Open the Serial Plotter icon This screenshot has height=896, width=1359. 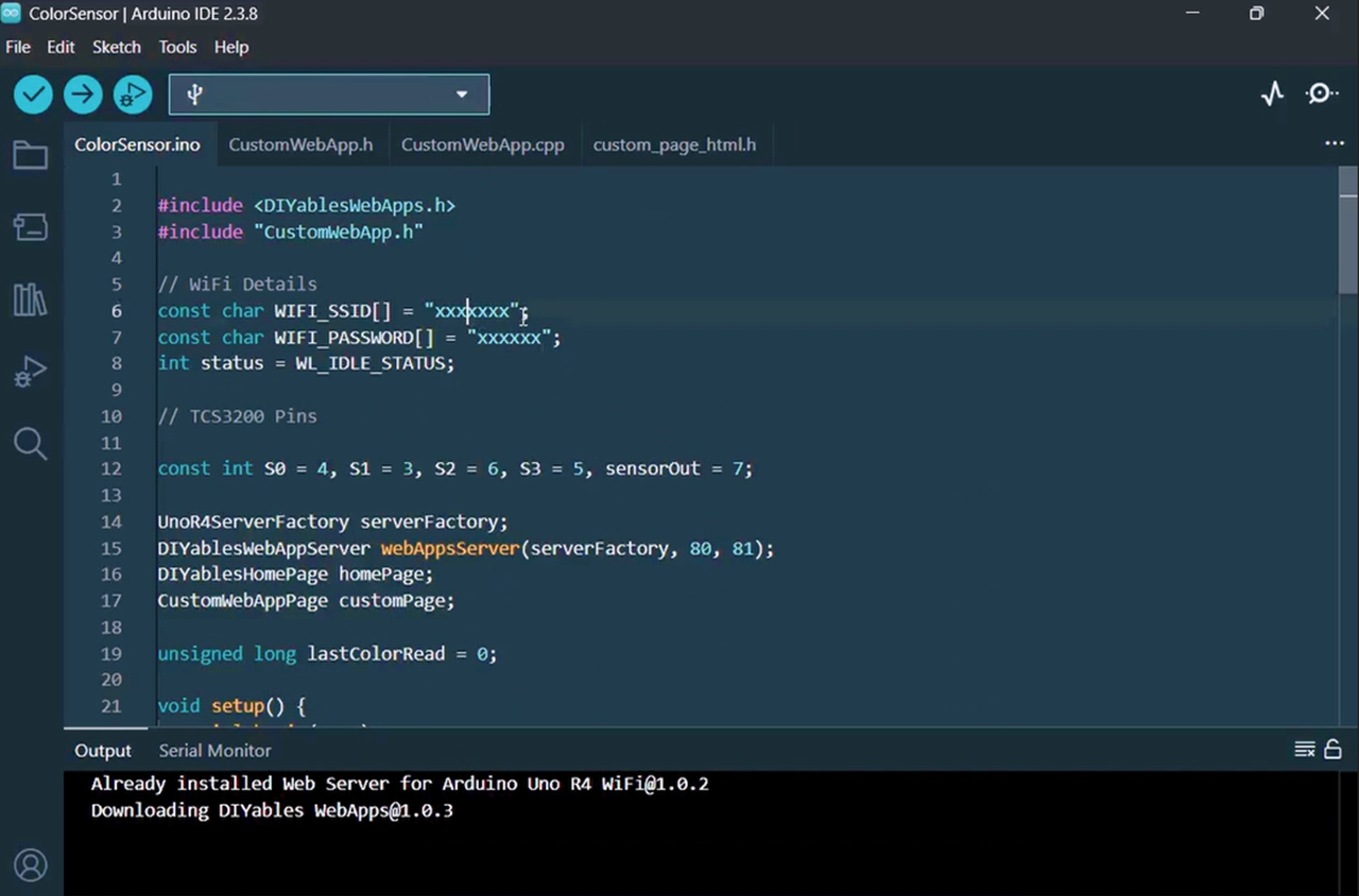point(1272,94)
